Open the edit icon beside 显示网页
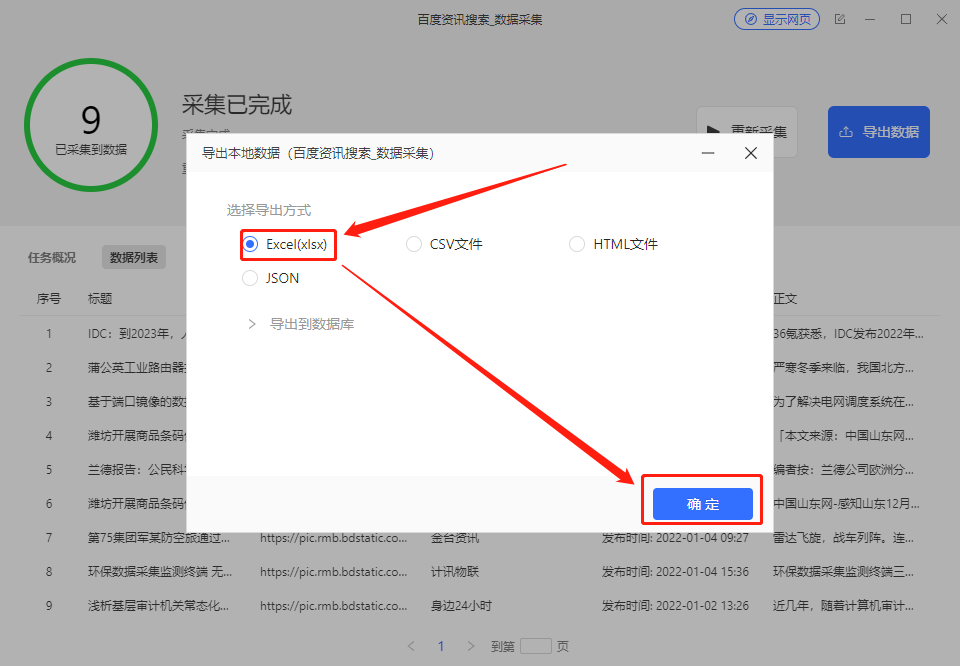The width and height of the screenshot is (960, 666). coord(840,20)
